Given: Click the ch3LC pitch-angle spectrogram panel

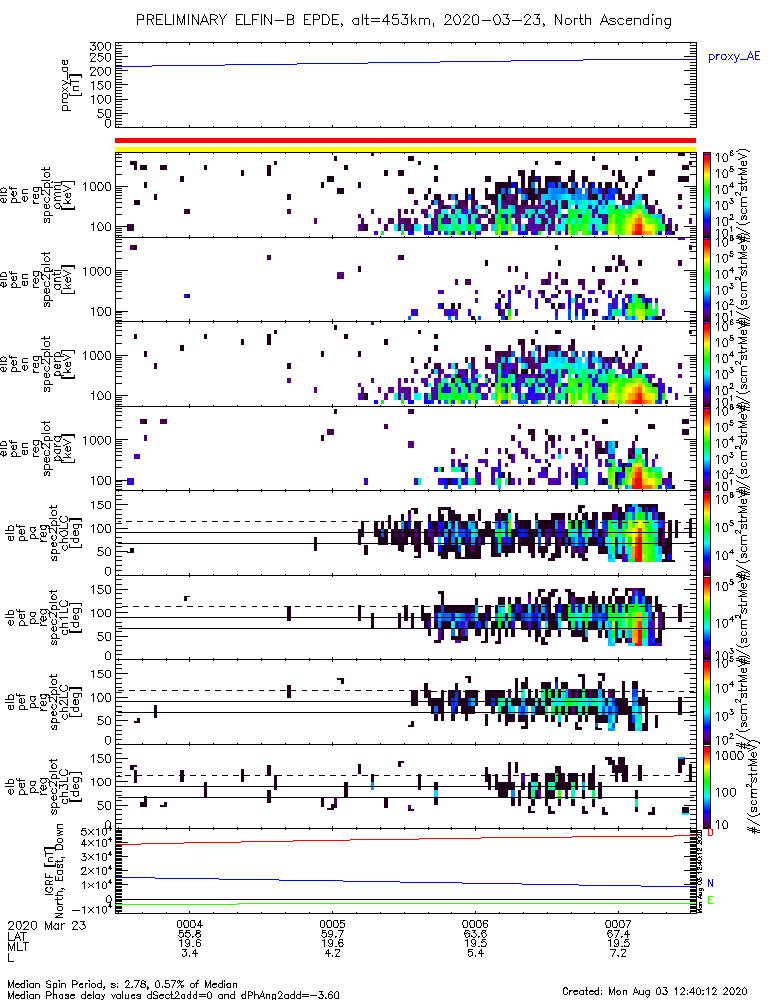Looking at the screenshot, I should point(405,786).
